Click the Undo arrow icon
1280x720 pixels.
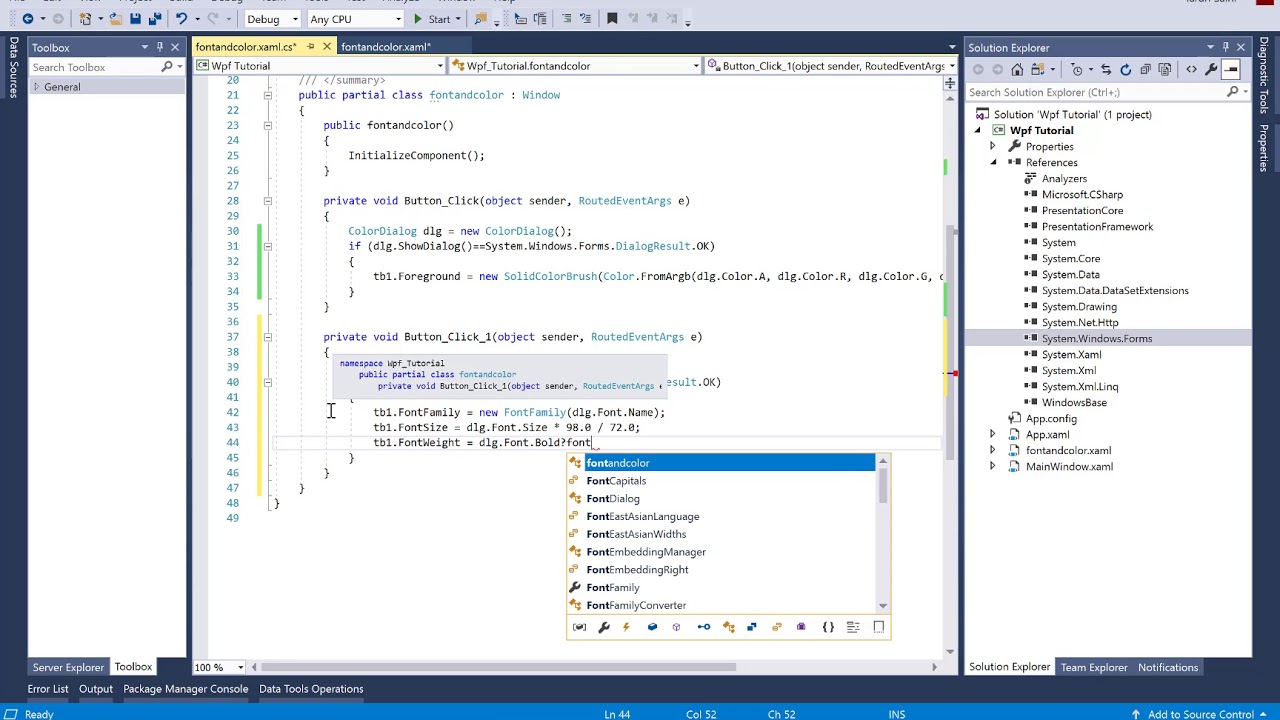coord(181,19)
